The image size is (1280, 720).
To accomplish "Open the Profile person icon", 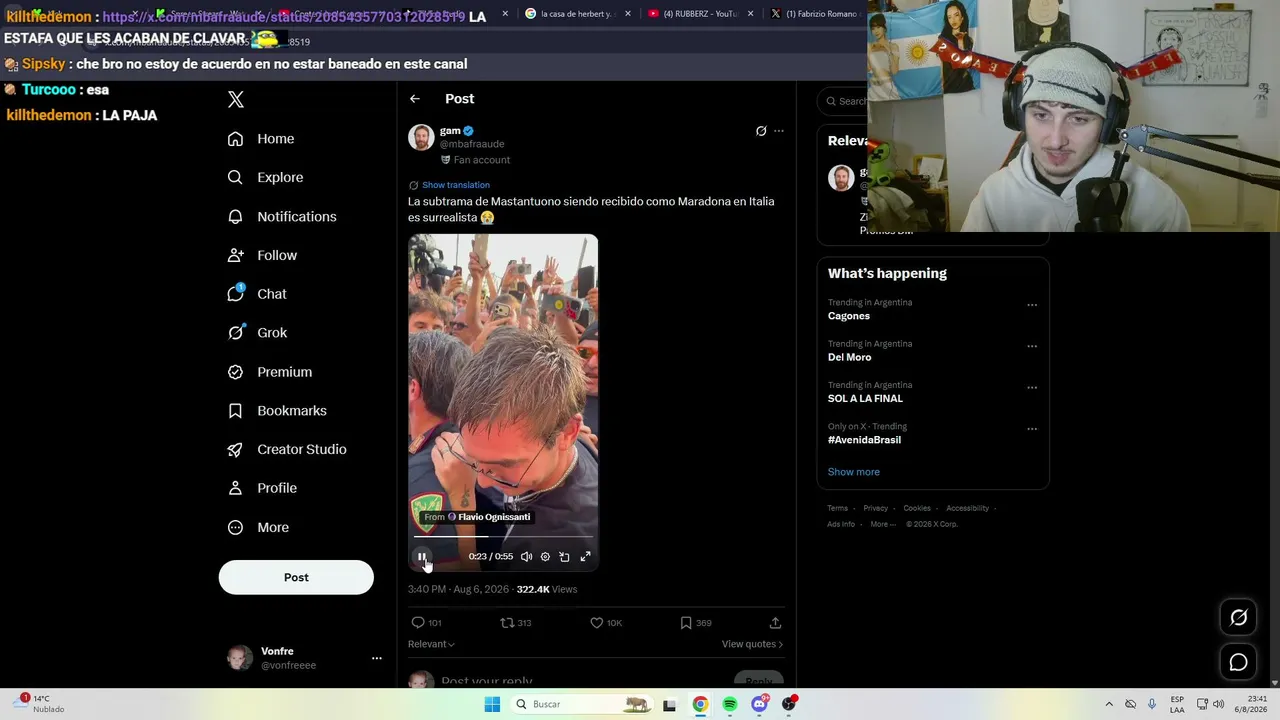I will [x=235, y=488].
